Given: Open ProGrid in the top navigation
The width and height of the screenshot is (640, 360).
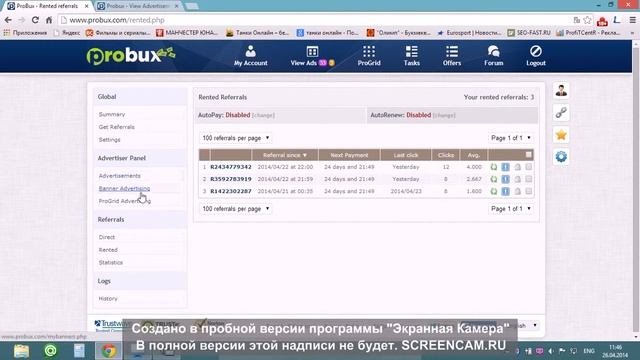Looking at the screenshot, I should pyautogui.click(x=369, y=56).
